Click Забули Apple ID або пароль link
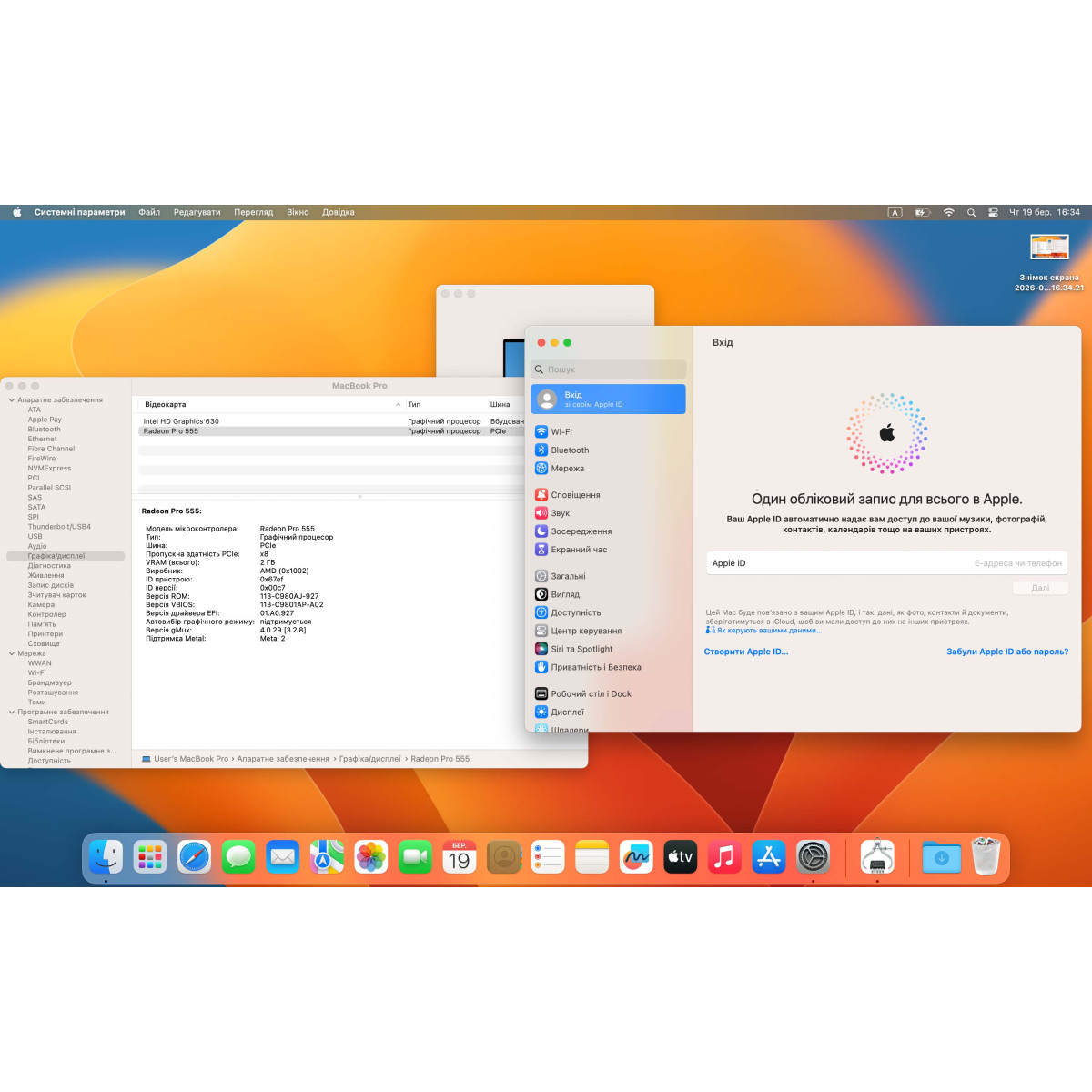The width and height of the screenshot is (1092, 1092). (1007, 652)
